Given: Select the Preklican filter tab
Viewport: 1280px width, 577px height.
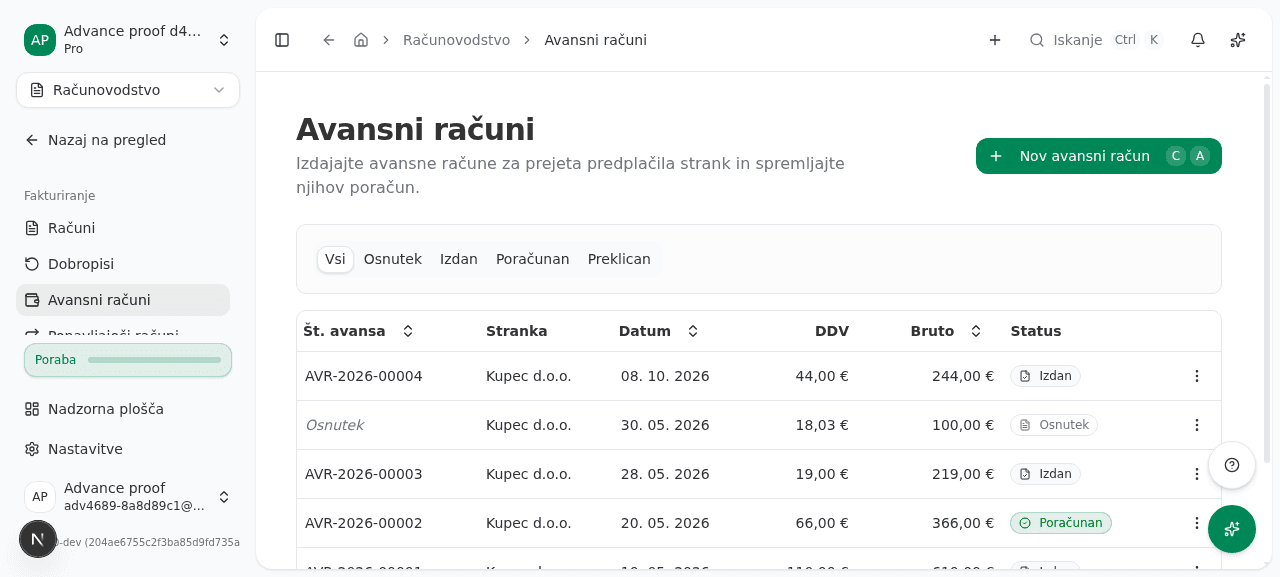Looking at the screenshot, I should click(x=619, y=259).
